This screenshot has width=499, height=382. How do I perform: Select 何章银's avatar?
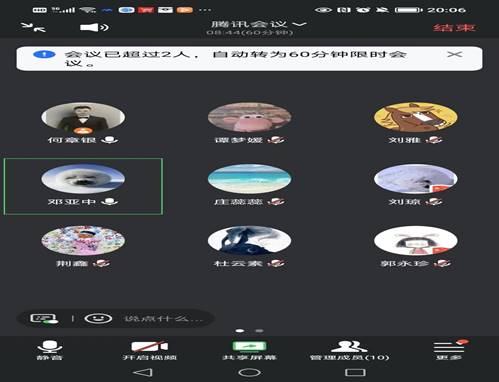(x=83, y=117)
